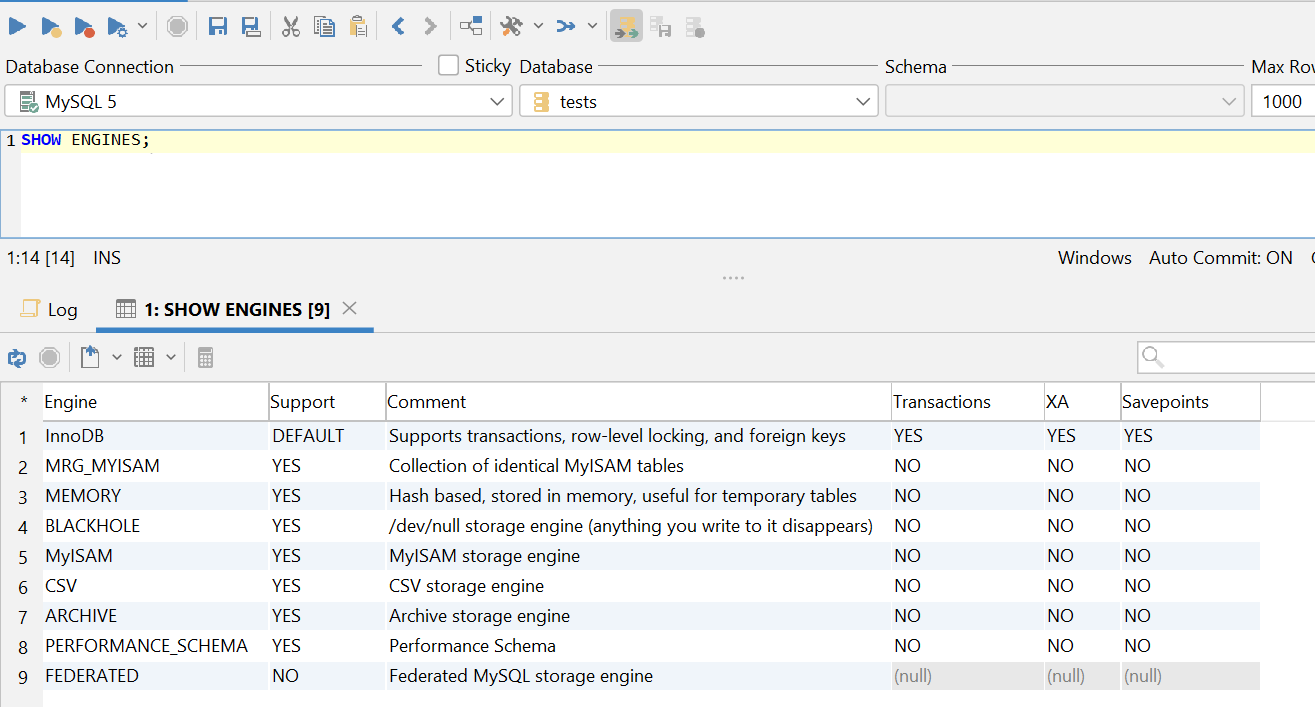1315x707 pixels.
Task: Select the BLACKHOLE engine cell
Action: (x=155, y=526)
